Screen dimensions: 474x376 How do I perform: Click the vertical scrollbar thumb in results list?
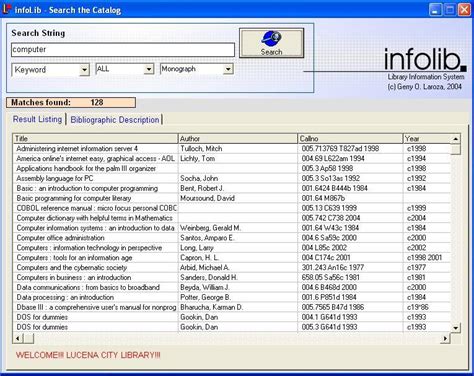[x=455, y=149]
